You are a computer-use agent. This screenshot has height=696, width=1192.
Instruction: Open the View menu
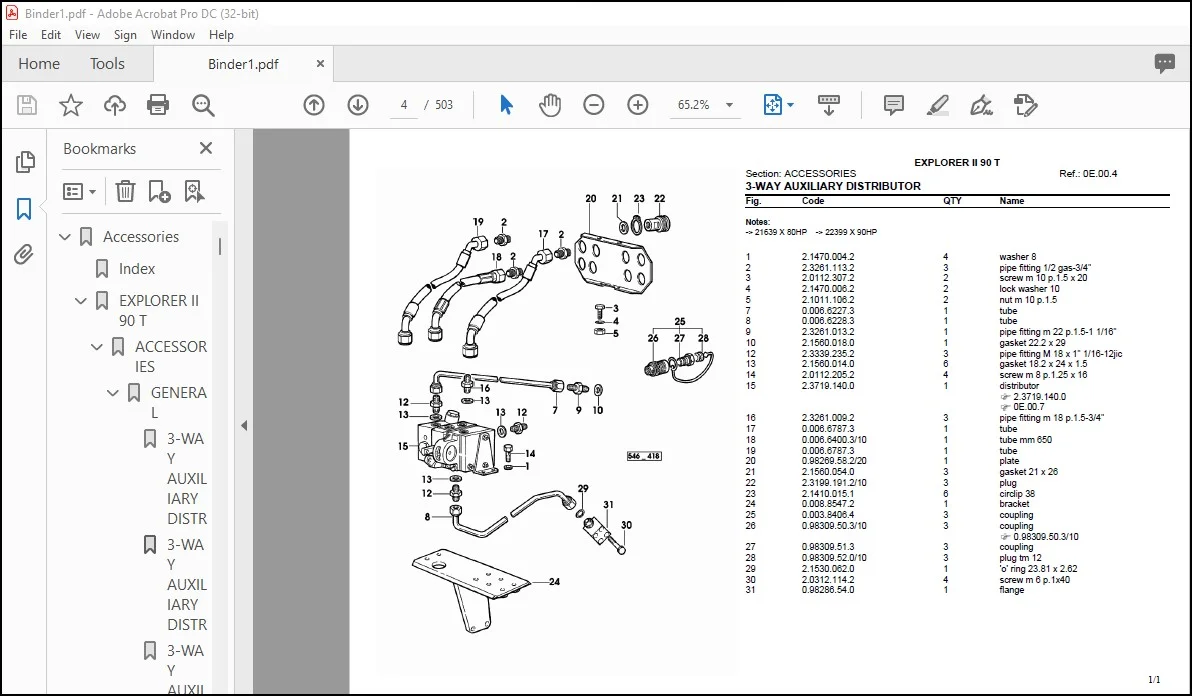point(87,35)
